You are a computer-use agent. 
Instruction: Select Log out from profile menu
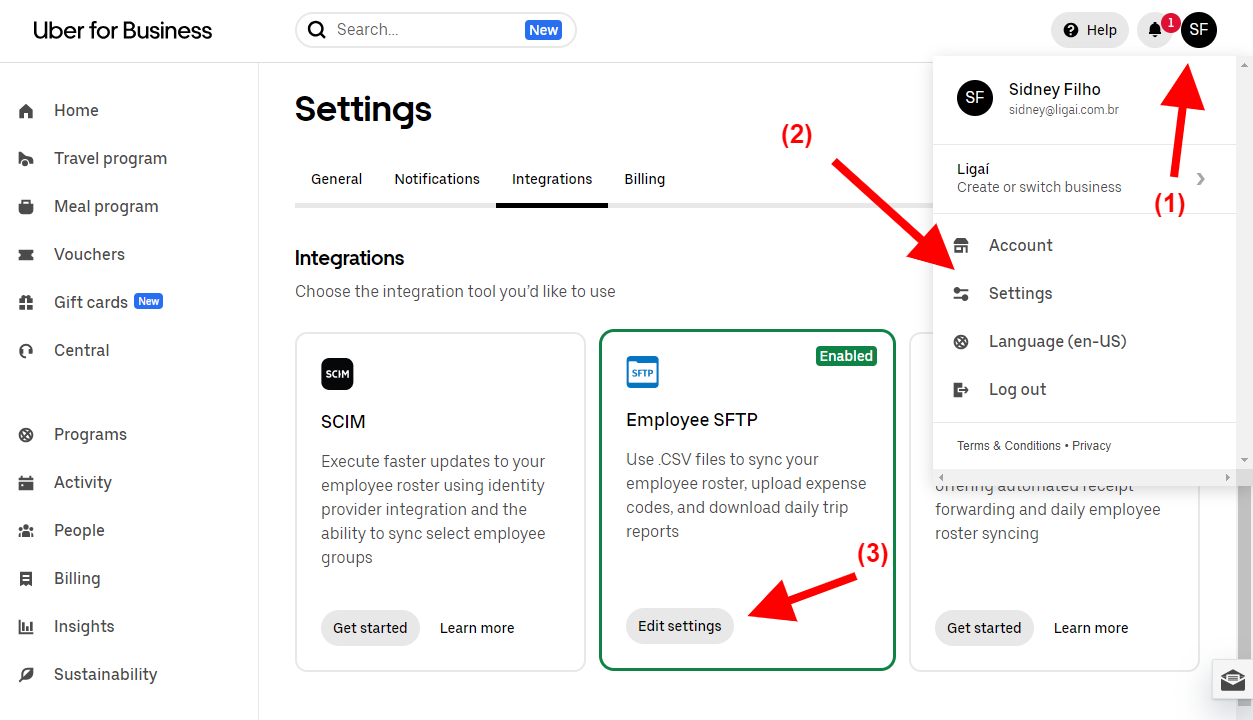(x=1017, y=390)
